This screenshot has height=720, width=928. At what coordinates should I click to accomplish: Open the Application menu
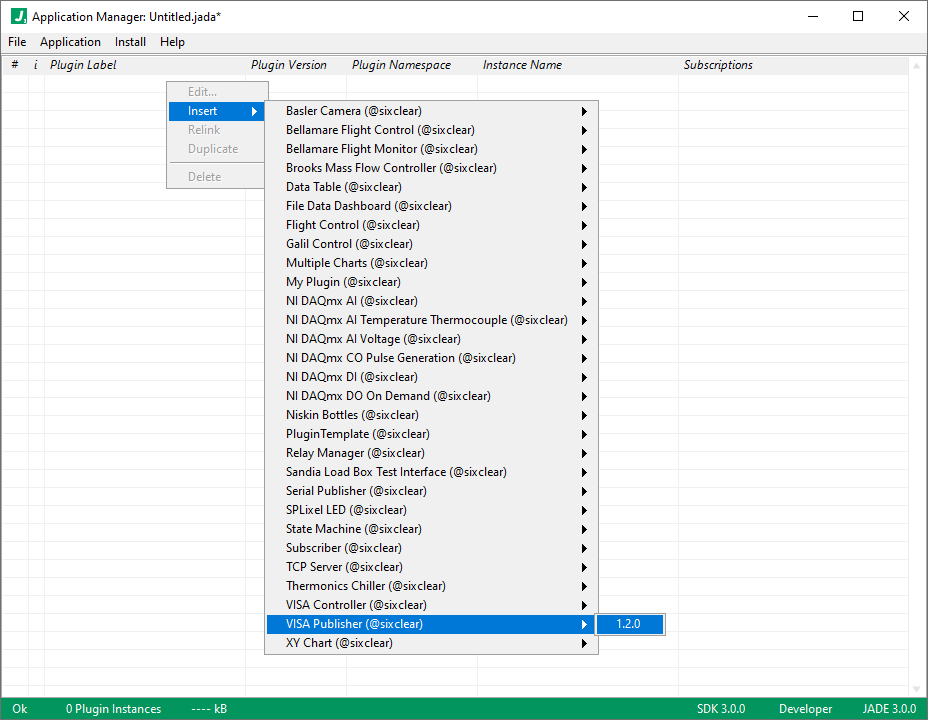pos(70,42)
